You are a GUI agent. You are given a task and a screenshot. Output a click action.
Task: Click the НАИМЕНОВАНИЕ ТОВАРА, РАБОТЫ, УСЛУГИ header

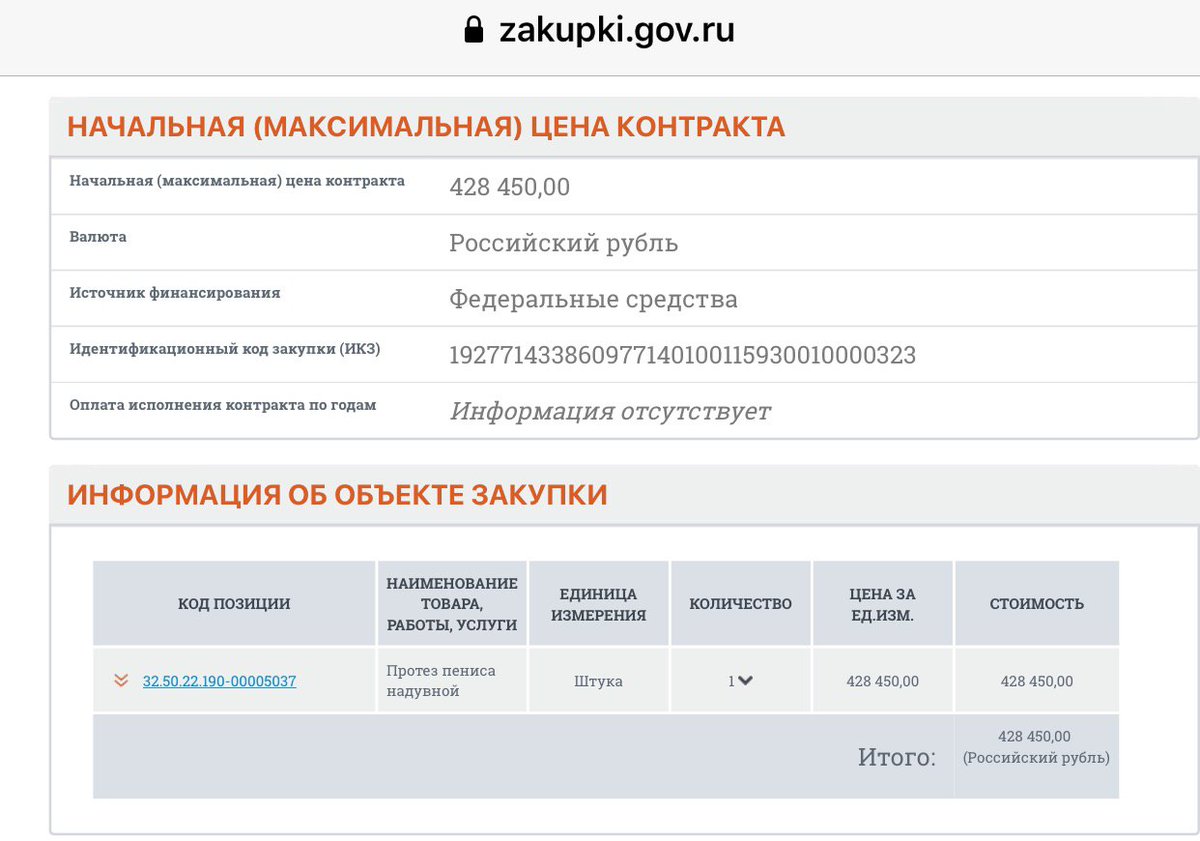click(x=452, y=604)
